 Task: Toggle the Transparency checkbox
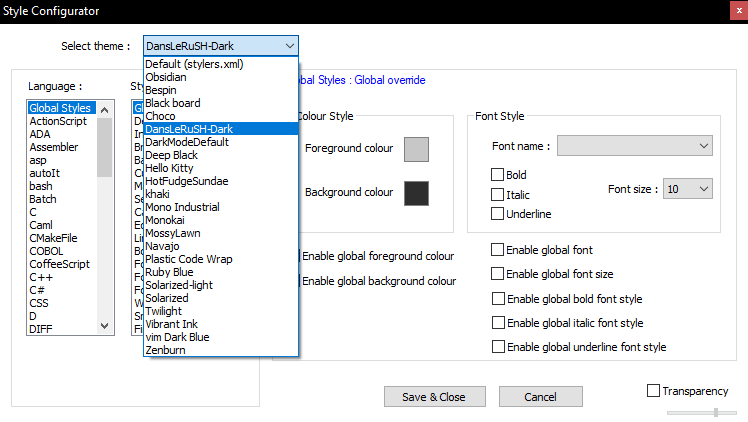(653, 391)
